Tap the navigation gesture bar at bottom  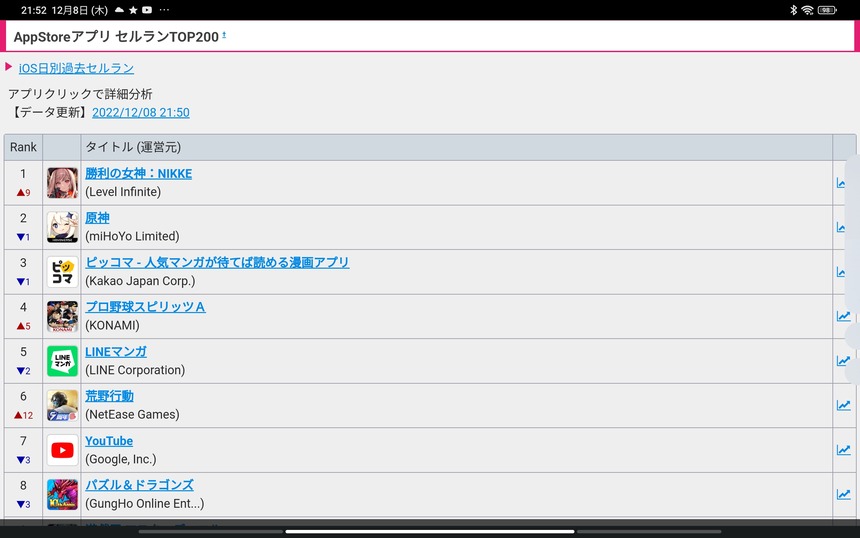(x=430, y=531)
